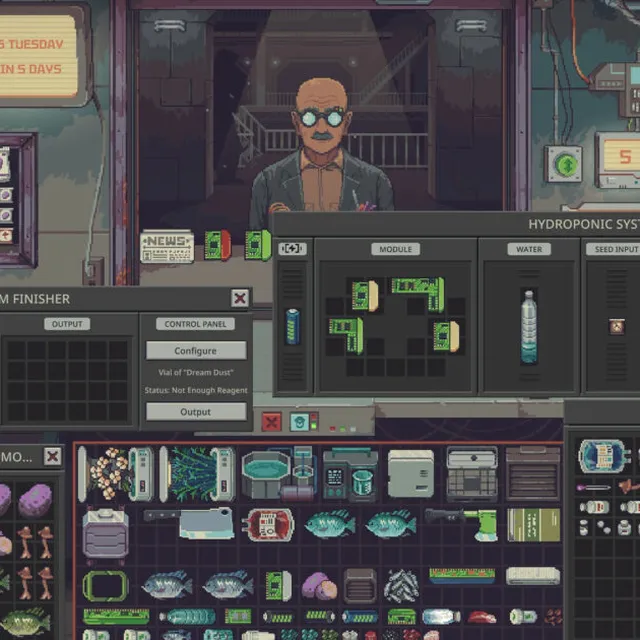This screenshot has width=640, height=640.
Task: Select the purple potato in MO... panel
Action: pyautogui.click(x=35, y=500)
